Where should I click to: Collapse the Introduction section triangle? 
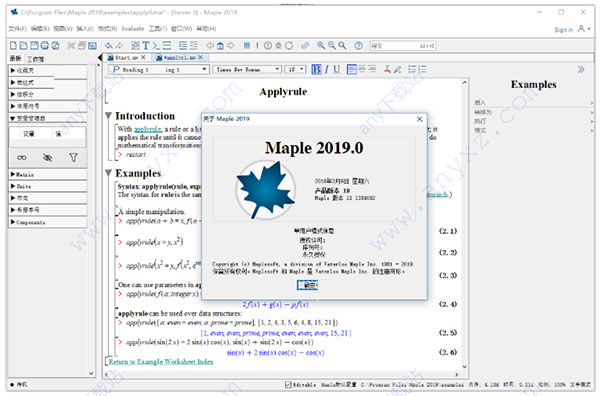109,116
